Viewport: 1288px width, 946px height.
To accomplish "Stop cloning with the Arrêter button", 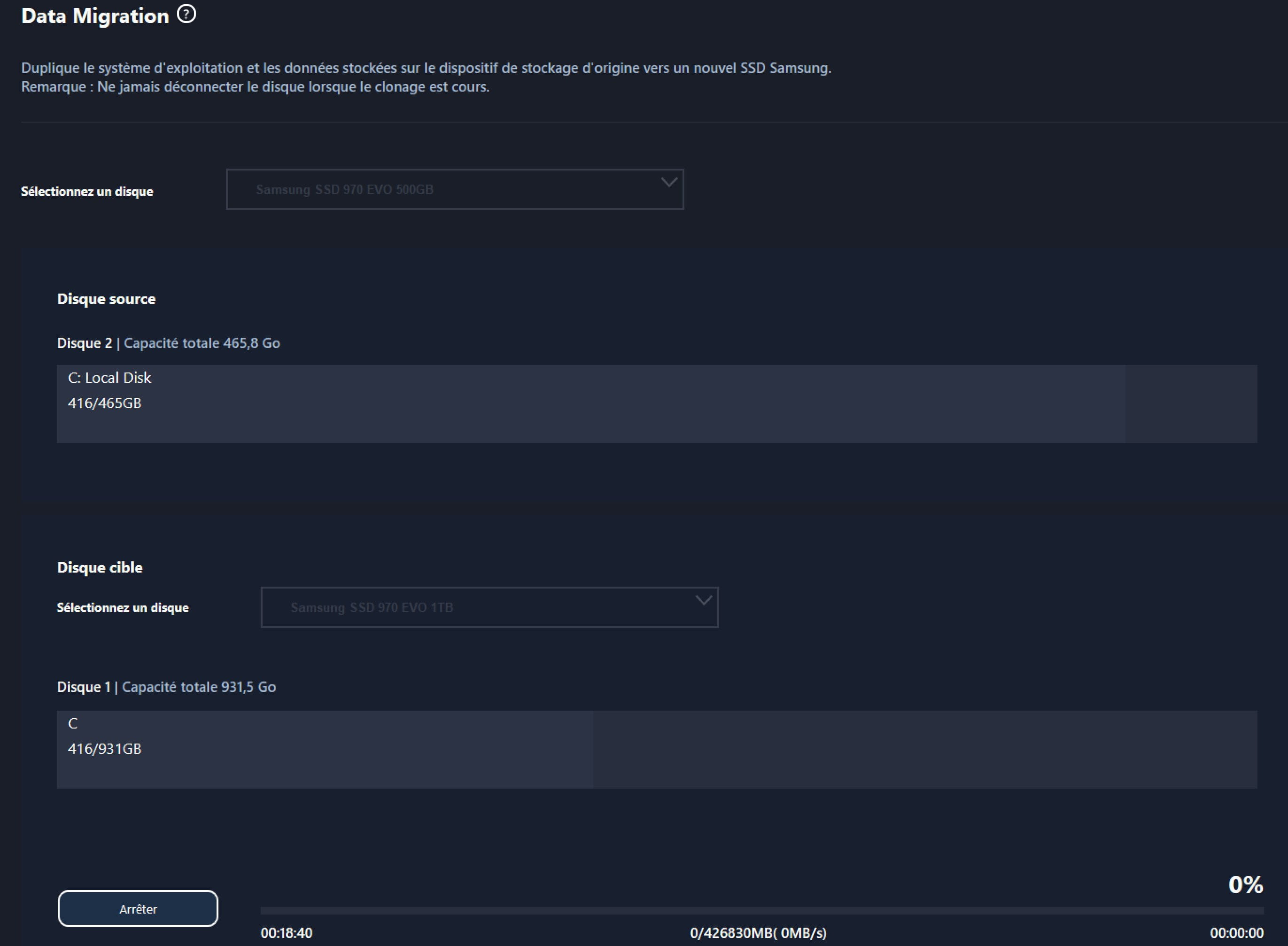I will 138,908.
